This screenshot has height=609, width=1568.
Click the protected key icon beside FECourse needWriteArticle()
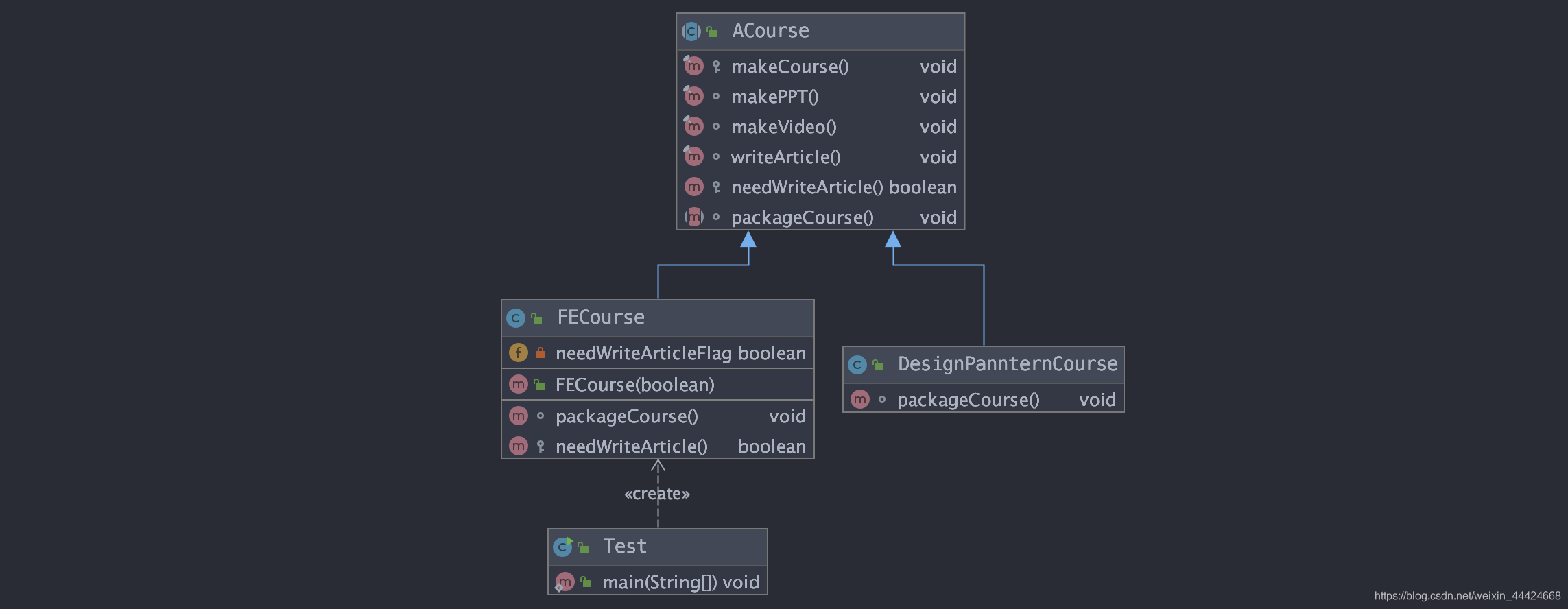tap(541, 446)
